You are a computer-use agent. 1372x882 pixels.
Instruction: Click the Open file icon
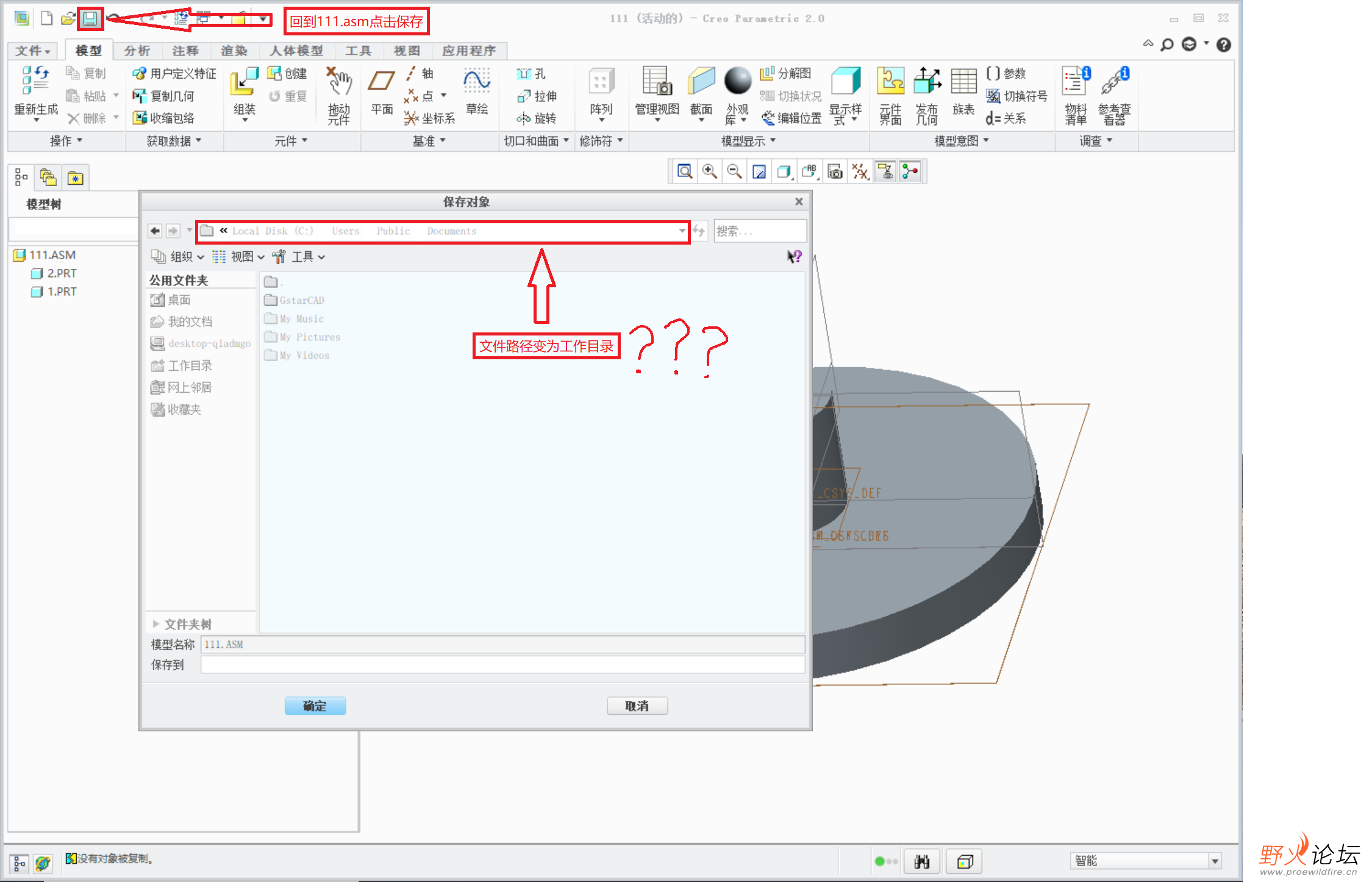tap(68, 18)
